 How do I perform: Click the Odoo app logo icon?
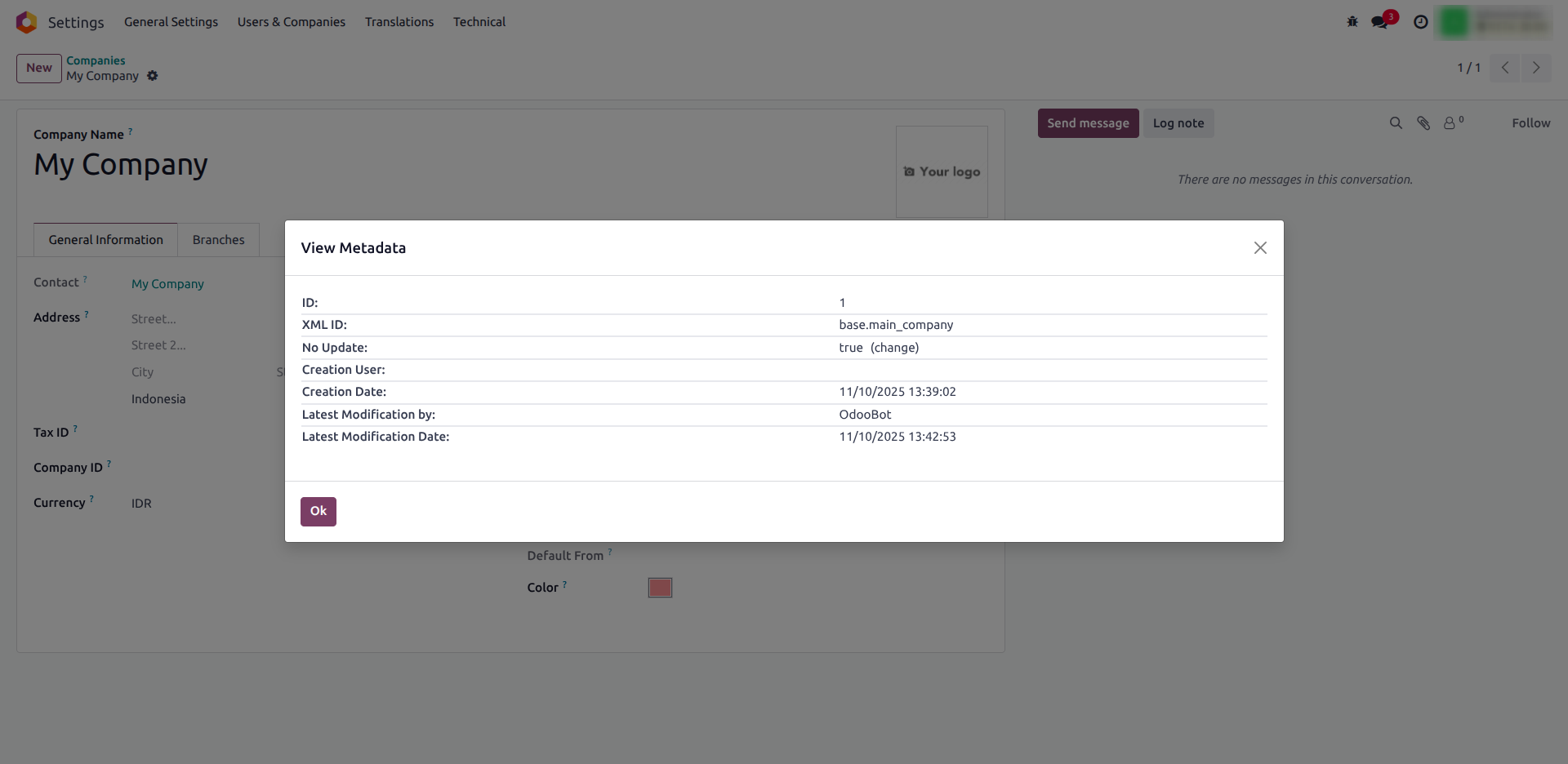(x=26, y=22)
